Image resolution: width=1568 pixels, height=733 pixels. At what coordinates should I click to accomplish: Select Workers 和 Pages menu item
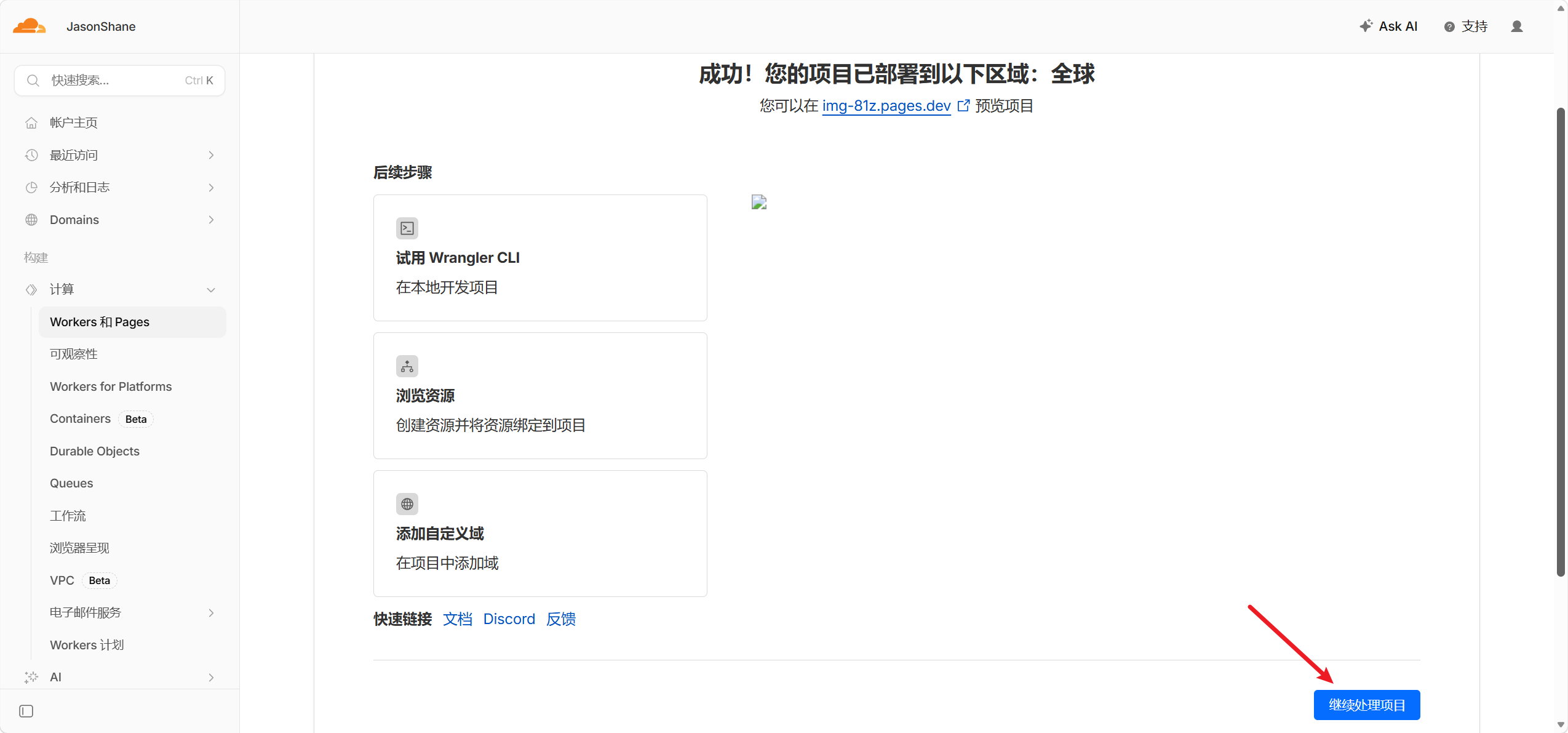tap(100, 322)
